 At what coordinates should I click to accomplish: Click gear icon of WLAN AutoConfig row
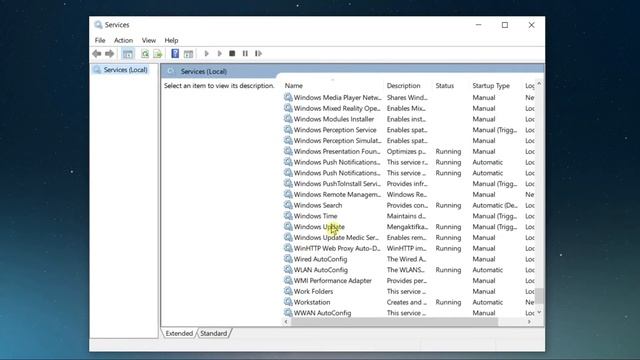(288, 270)
